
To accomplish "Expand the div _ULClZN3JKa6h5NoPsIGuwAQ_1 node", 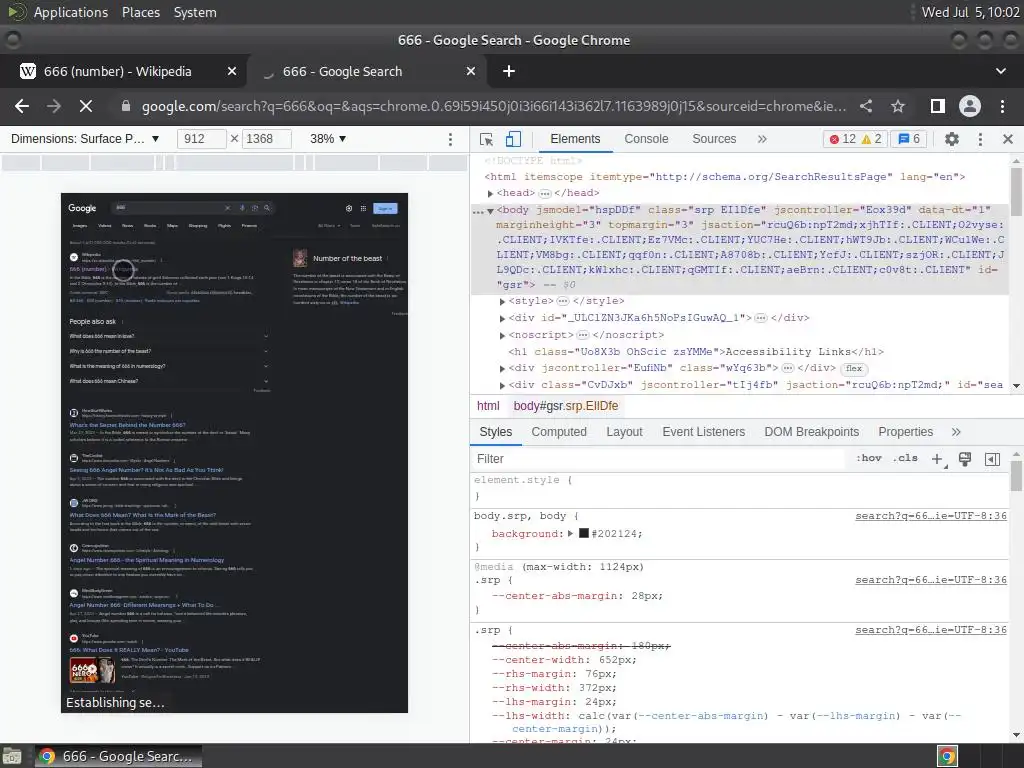I will (x=502, y=318).
